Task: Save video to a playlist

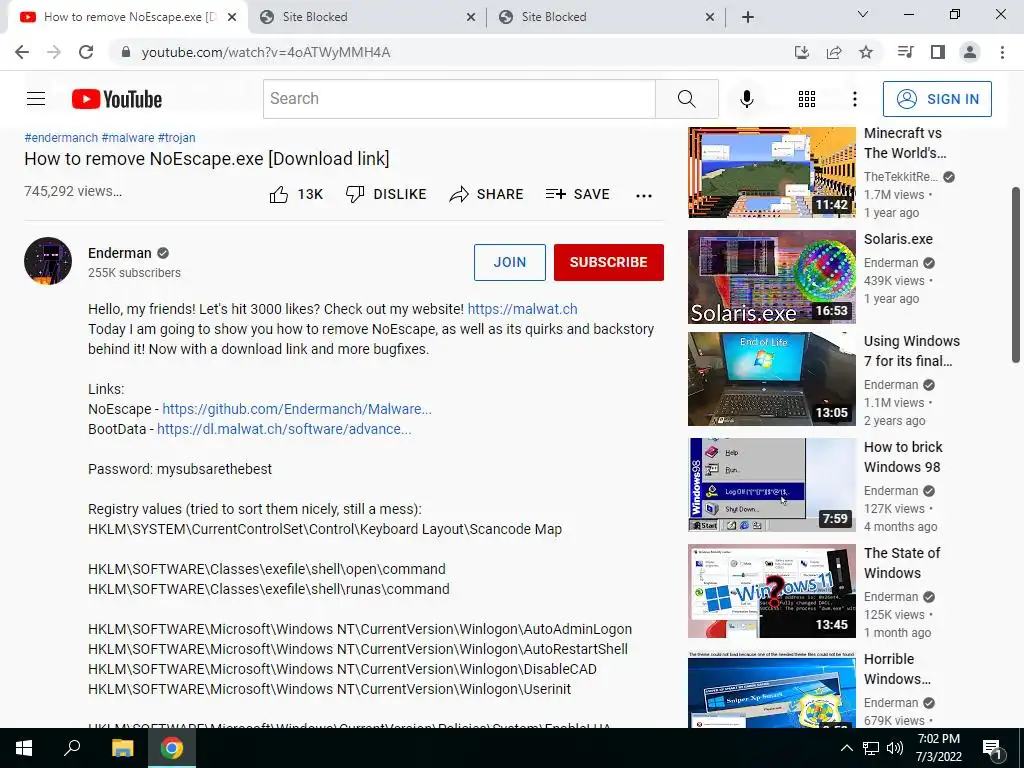Action: (x=577, y=194)
